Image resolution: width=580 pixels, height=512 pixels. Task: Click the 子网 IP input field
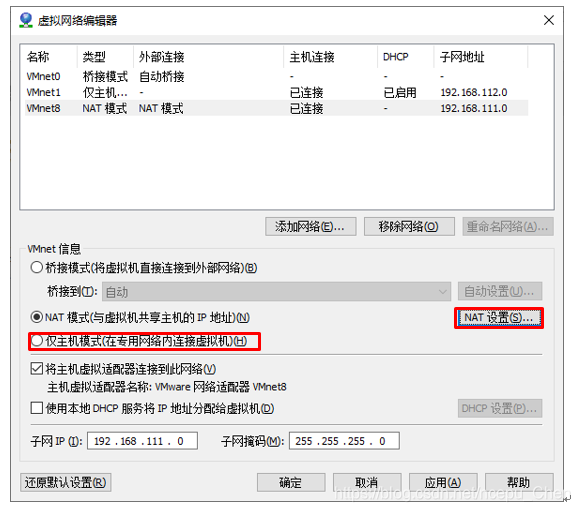pos(142,441)
